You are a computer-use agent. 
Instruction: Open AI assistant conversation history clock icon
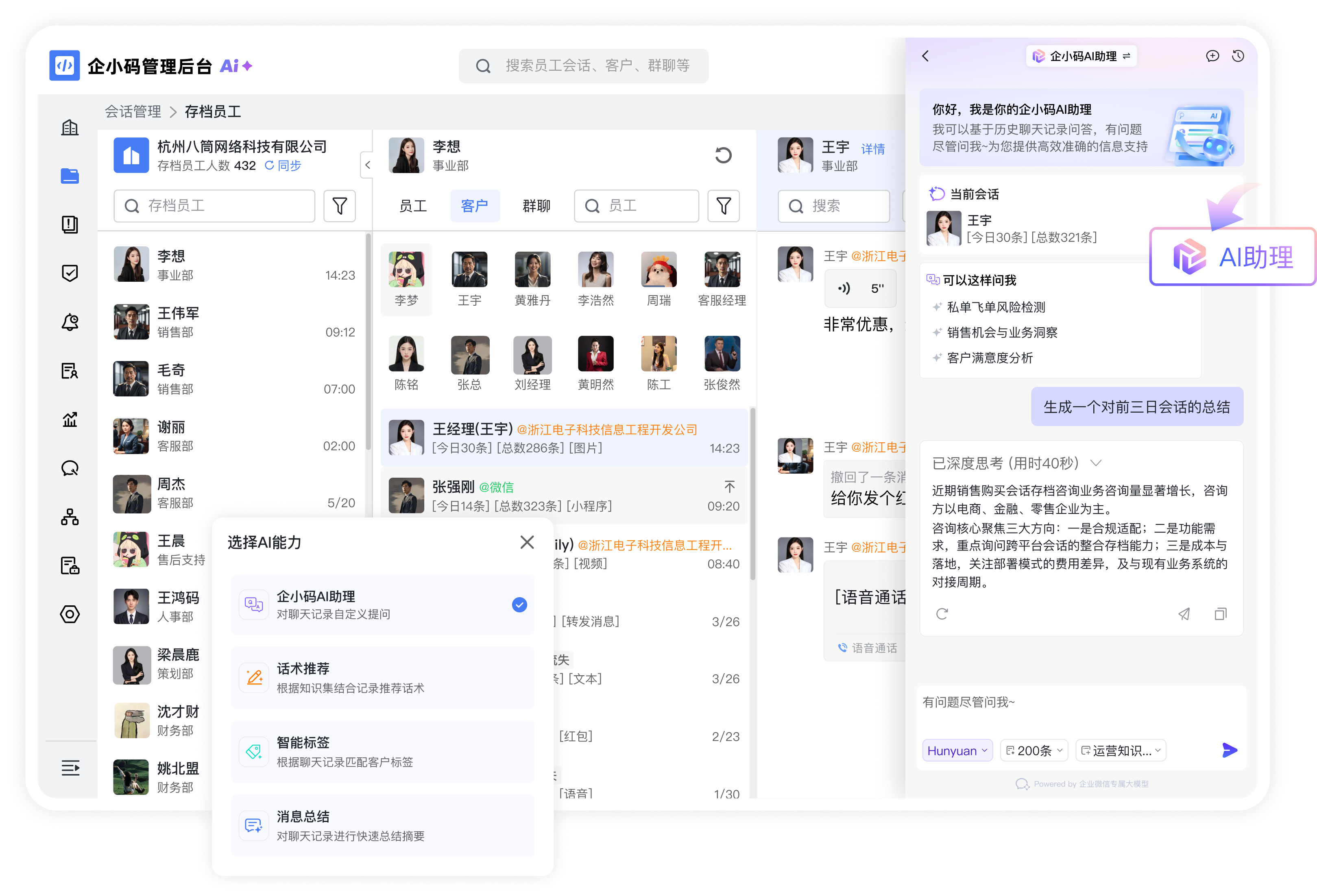[1238, 56]
